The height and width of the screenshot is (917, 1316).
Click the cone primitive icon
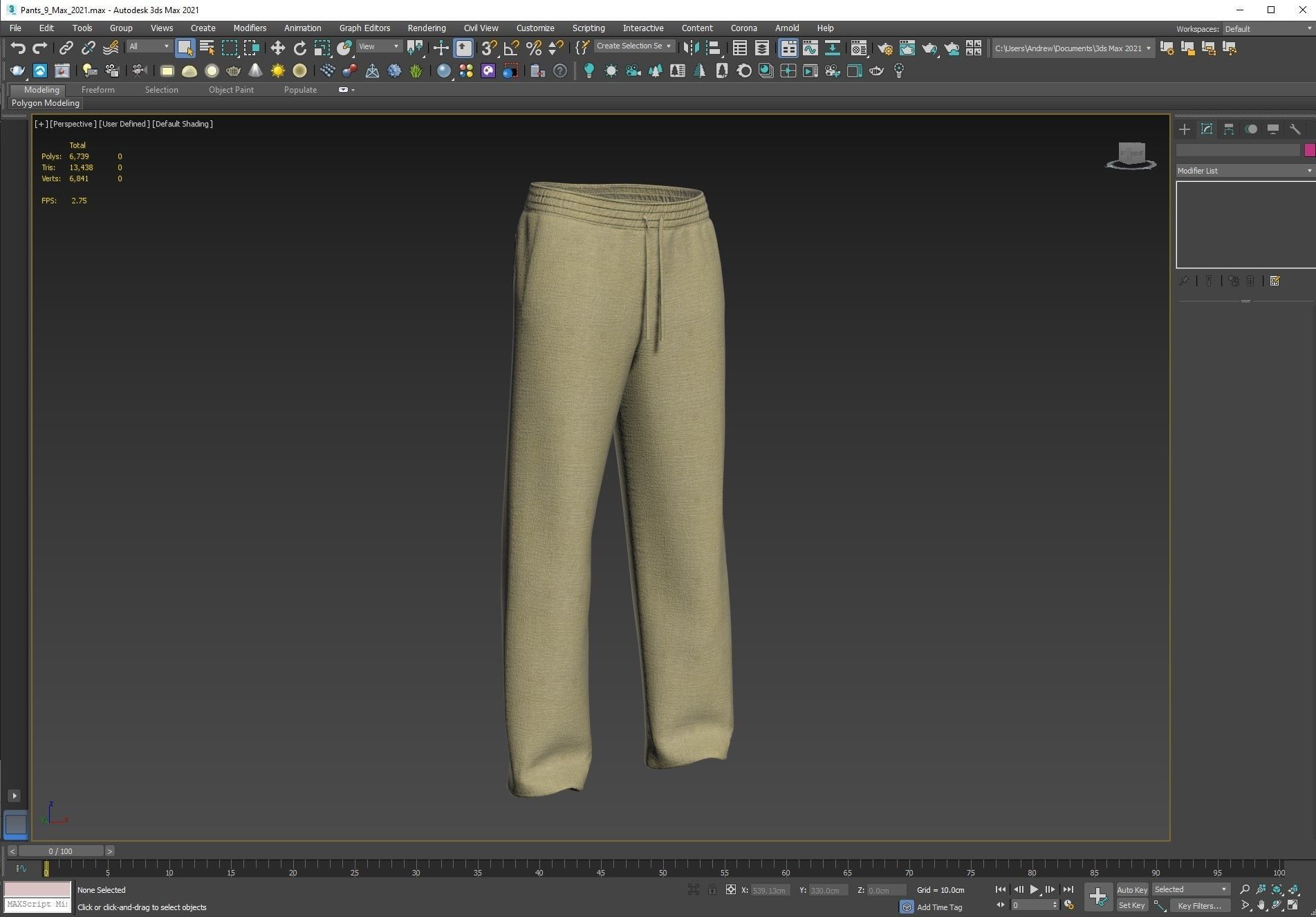coord(255,71)
